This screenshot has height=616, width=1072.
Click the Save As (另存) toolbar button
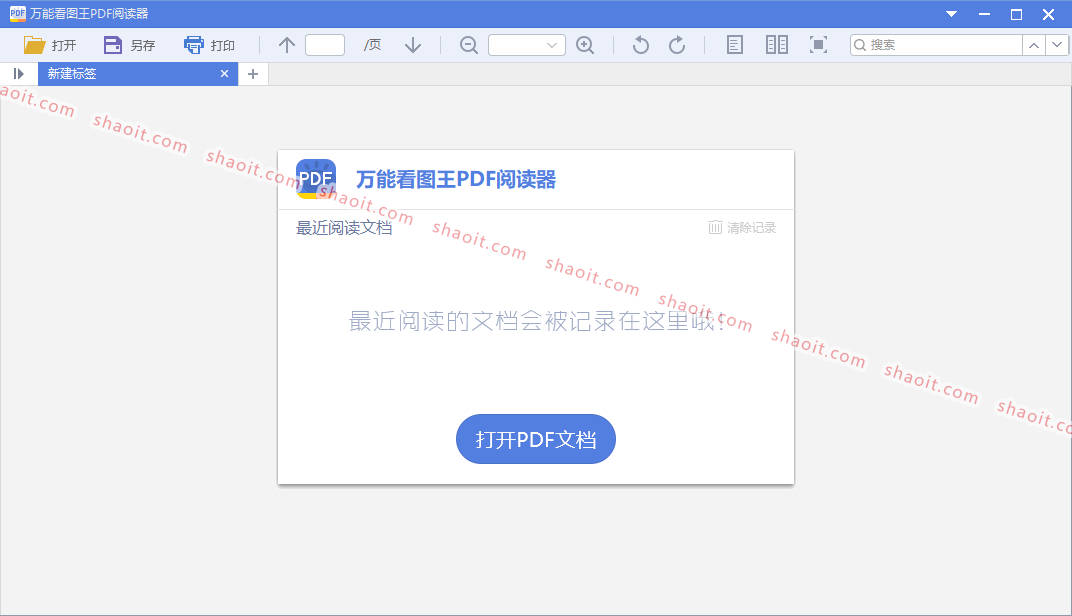point(129,45)
